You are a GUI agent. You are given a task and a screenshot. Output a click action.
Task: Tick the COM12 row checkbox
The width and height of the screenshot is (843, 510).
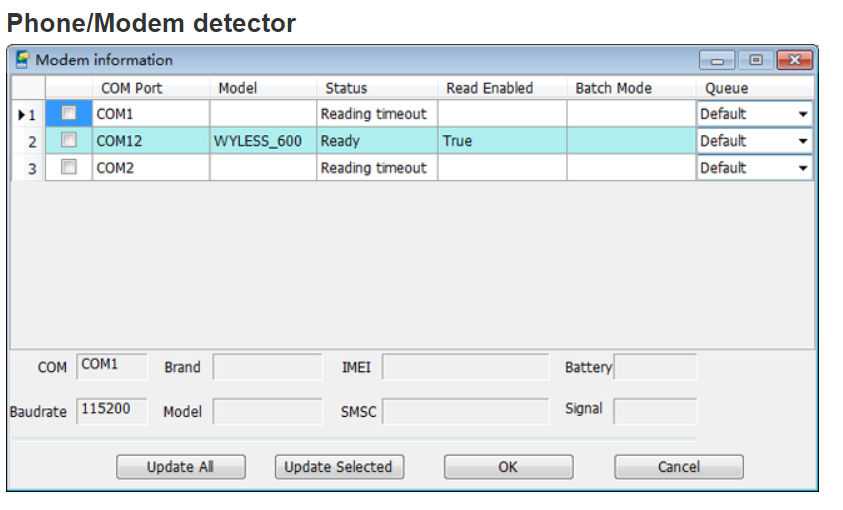[x=69, y=141]
